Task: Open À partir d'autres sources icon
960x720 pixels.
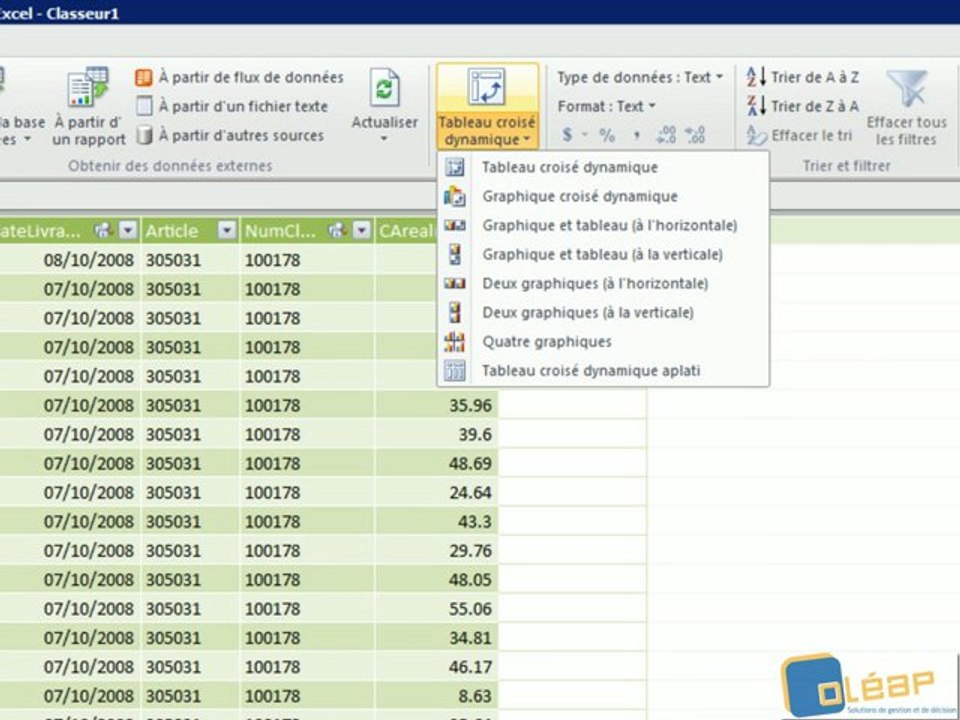Action: tap(144, 135)
